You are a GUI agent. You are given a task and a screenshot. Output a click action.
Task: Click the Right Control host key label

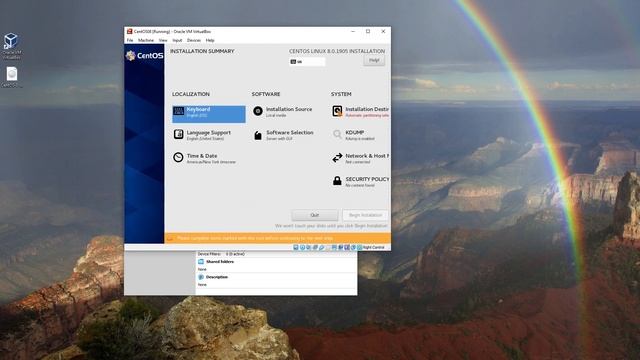(x=373, y=247)
